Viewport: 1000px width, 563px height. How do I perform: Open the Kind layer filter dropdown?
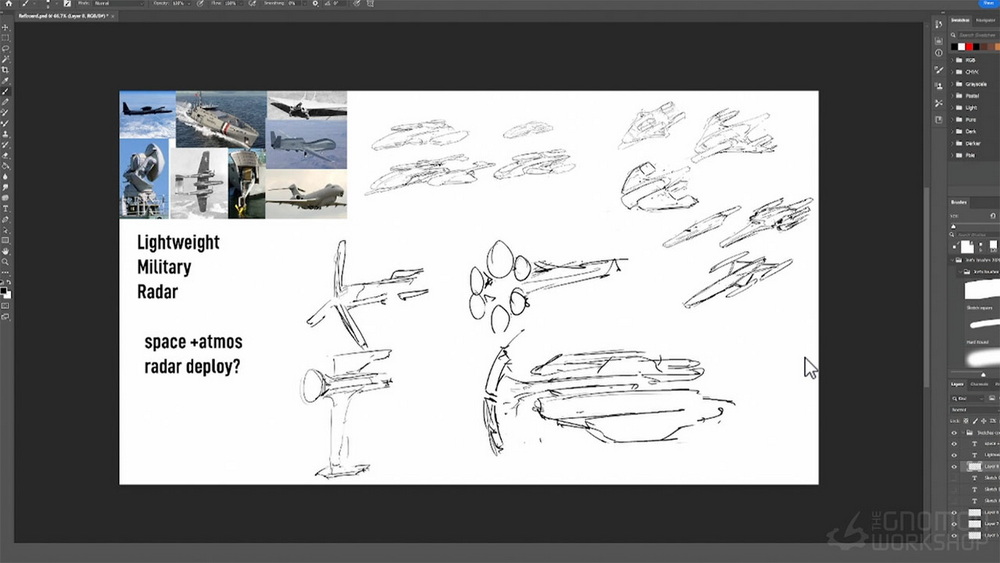pos(967,398)
